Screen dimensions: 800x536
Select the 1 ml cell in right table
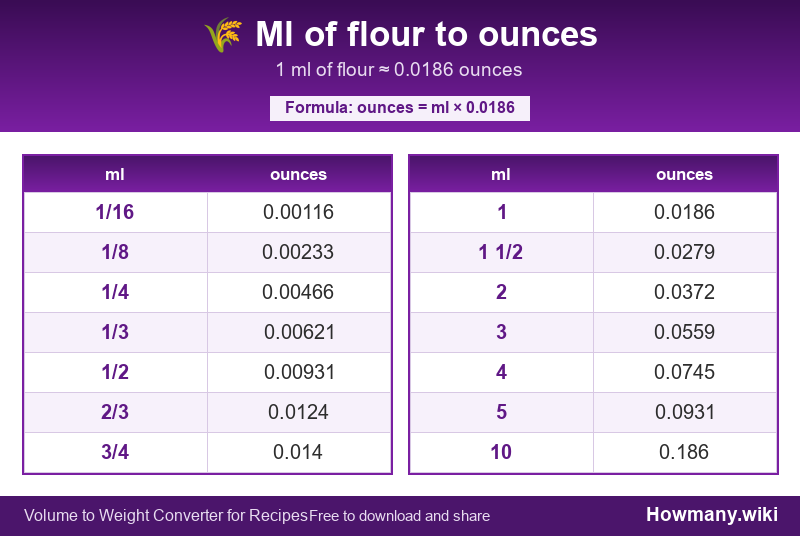[x=502, y=212]
